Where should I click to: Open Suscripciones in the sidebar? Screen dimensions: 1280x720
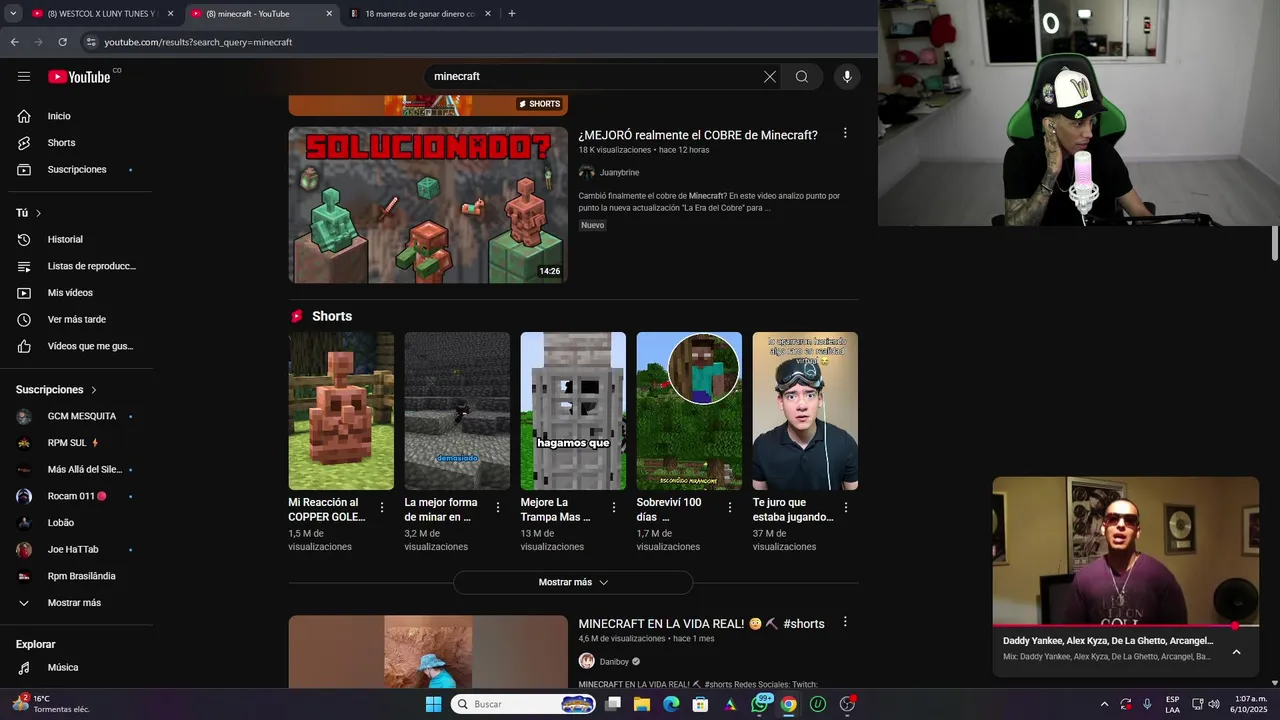(x=77, y=169)
